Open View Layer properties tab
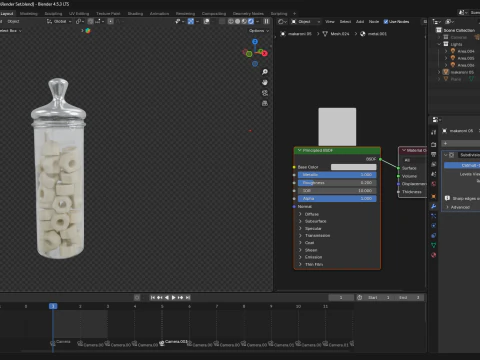 click(x=433, y=164)
